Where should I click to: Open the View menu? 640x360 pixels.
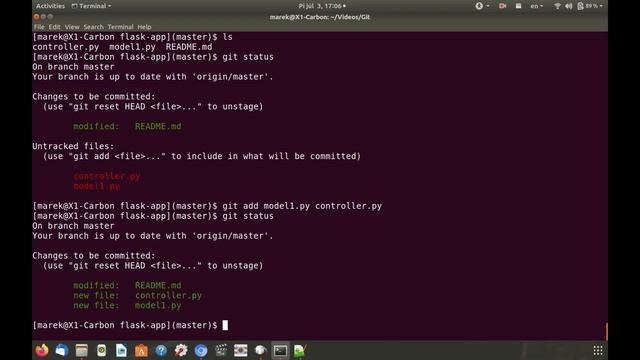72,27
